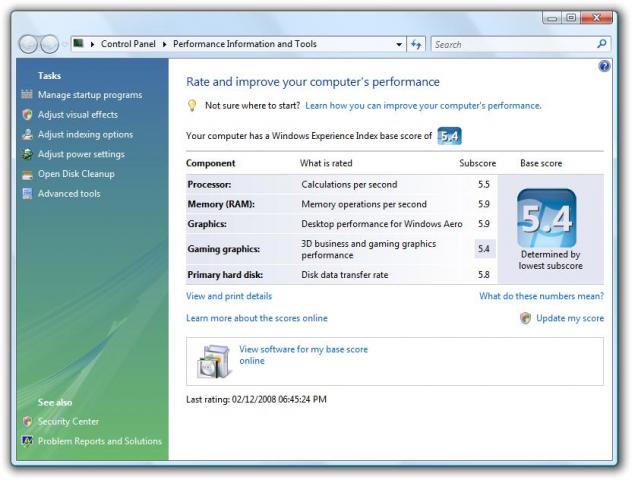Click the shield icon beside Update my score
The width and height of the screenshot is (638, 480).
point(525,318)
